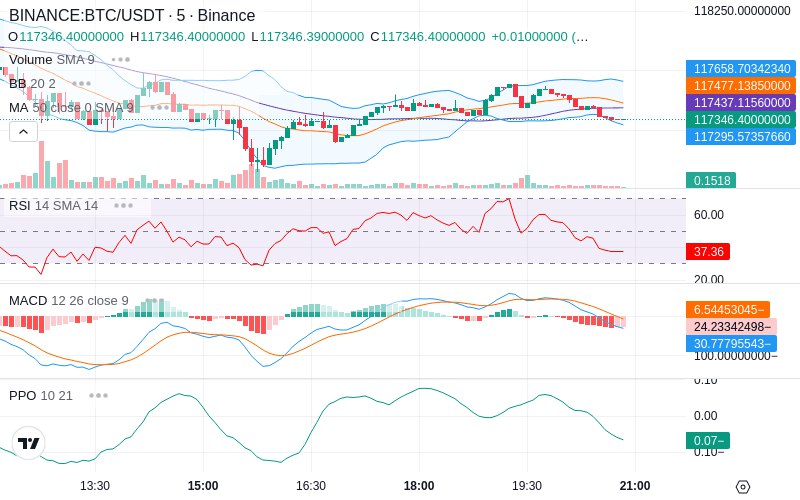
Task: Click the high price value H117346.40
Action: tap(187, 37)
